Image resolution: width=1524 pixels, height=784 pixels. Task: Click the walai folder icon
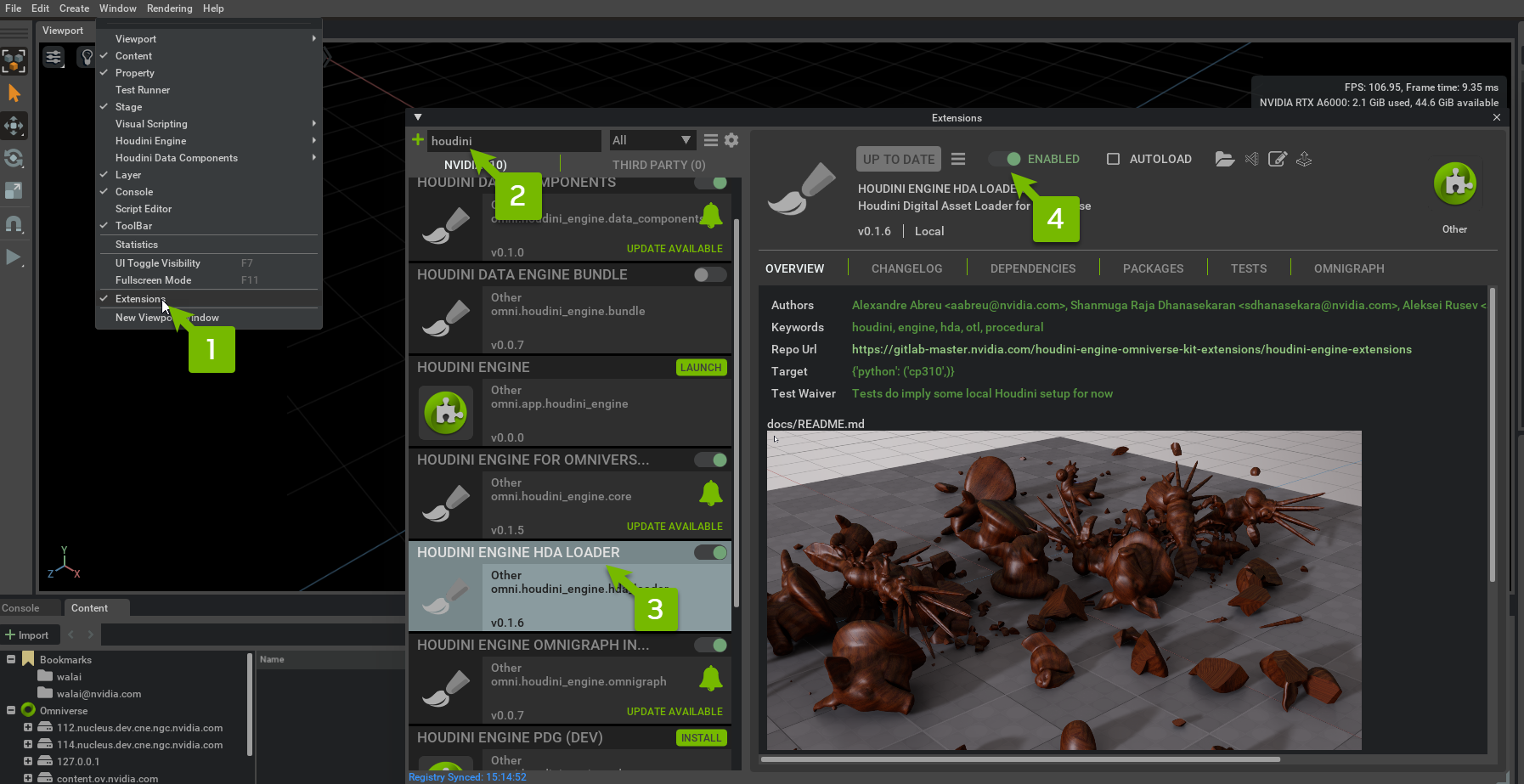point(45,676)
